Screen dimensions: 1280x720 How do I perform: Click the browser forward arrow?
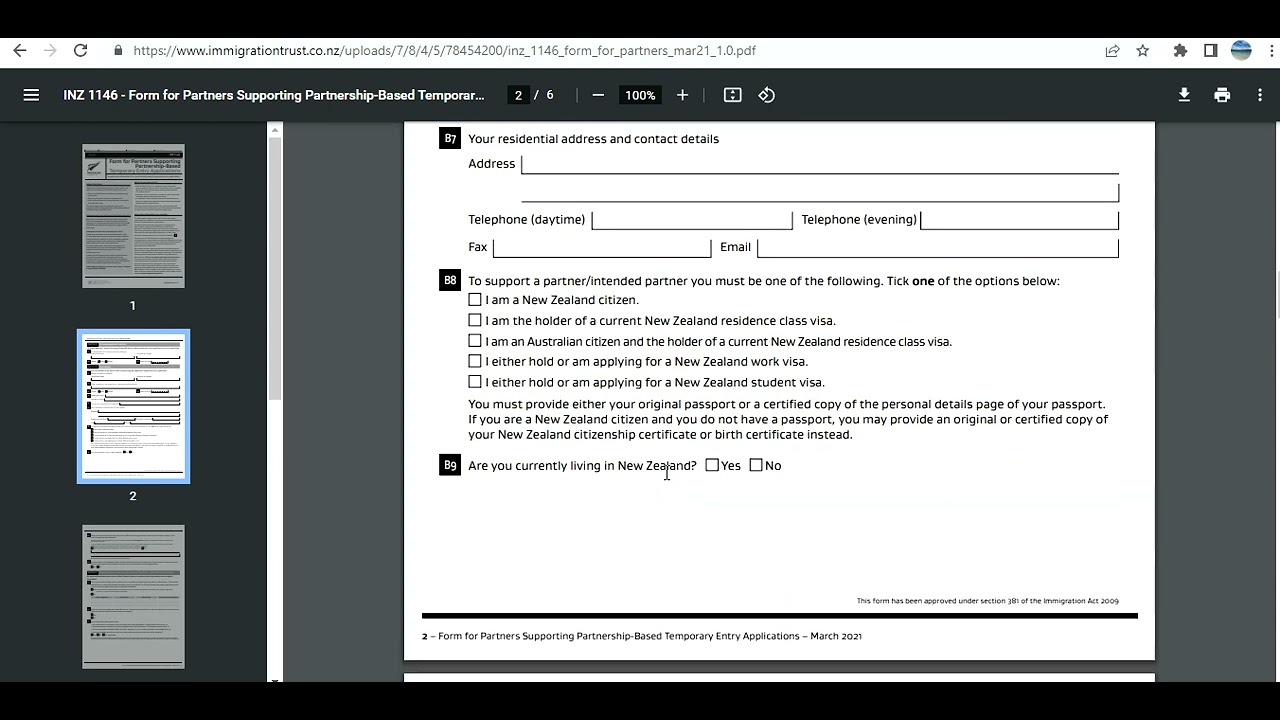point(50,51)
